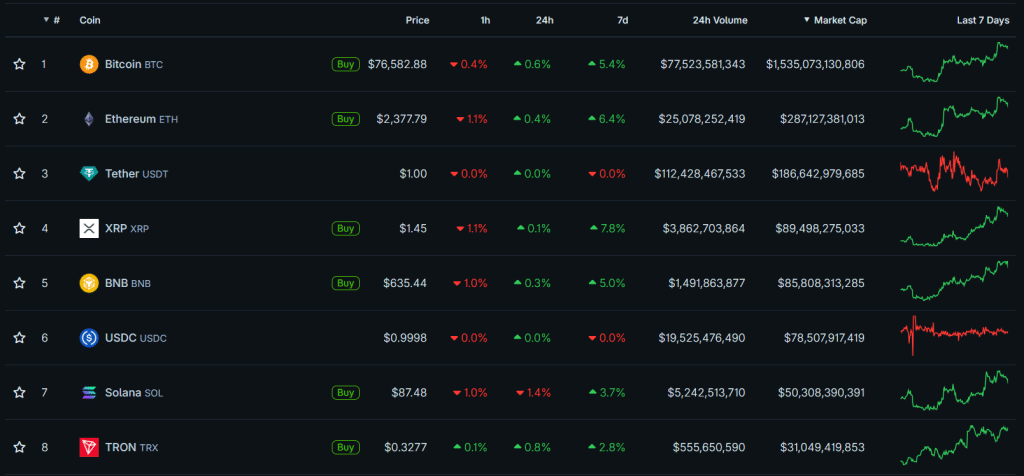This screenshot has height=476, width=1024.
Task: Click USDC price $0.9998
Action: pos(406,338)
